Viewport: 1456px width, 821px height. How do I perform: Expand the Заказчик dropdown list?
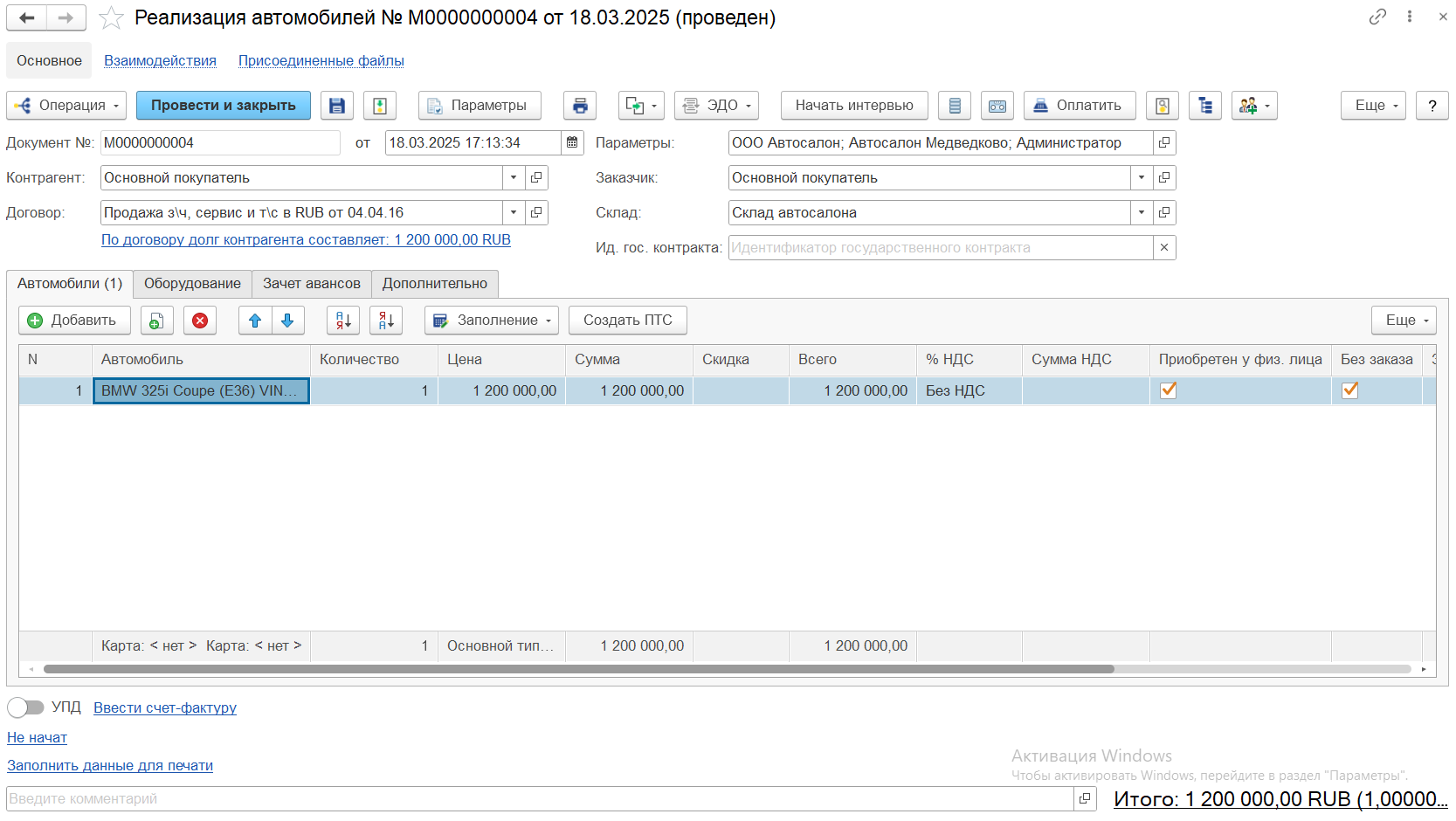tap(1142, 177)
